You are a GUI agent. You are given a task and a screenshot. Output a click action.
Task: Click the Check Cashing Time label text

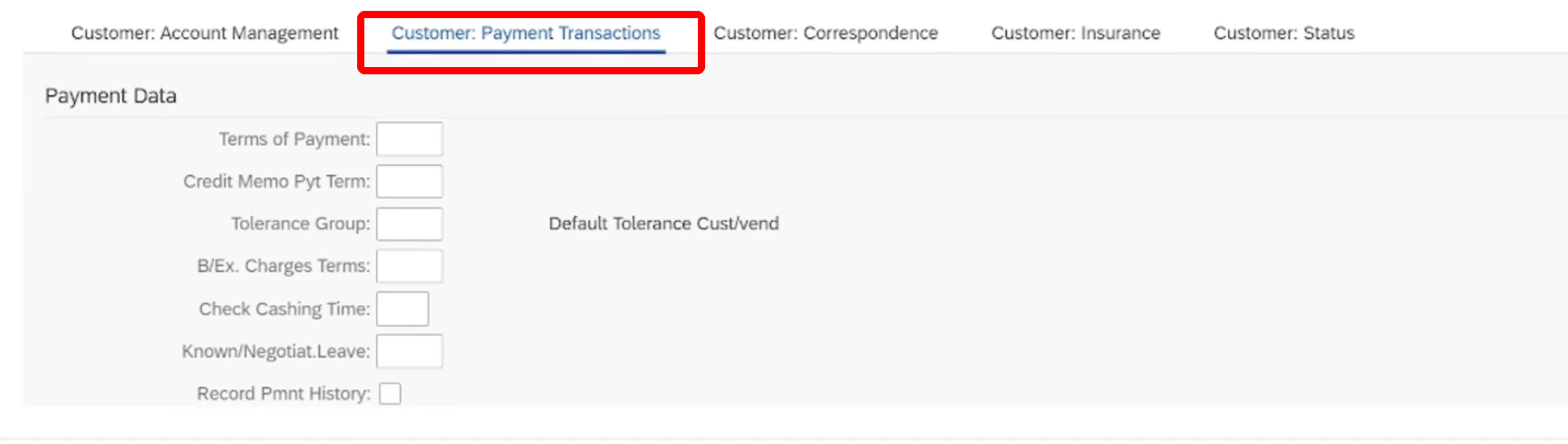(x=285, y=309)
